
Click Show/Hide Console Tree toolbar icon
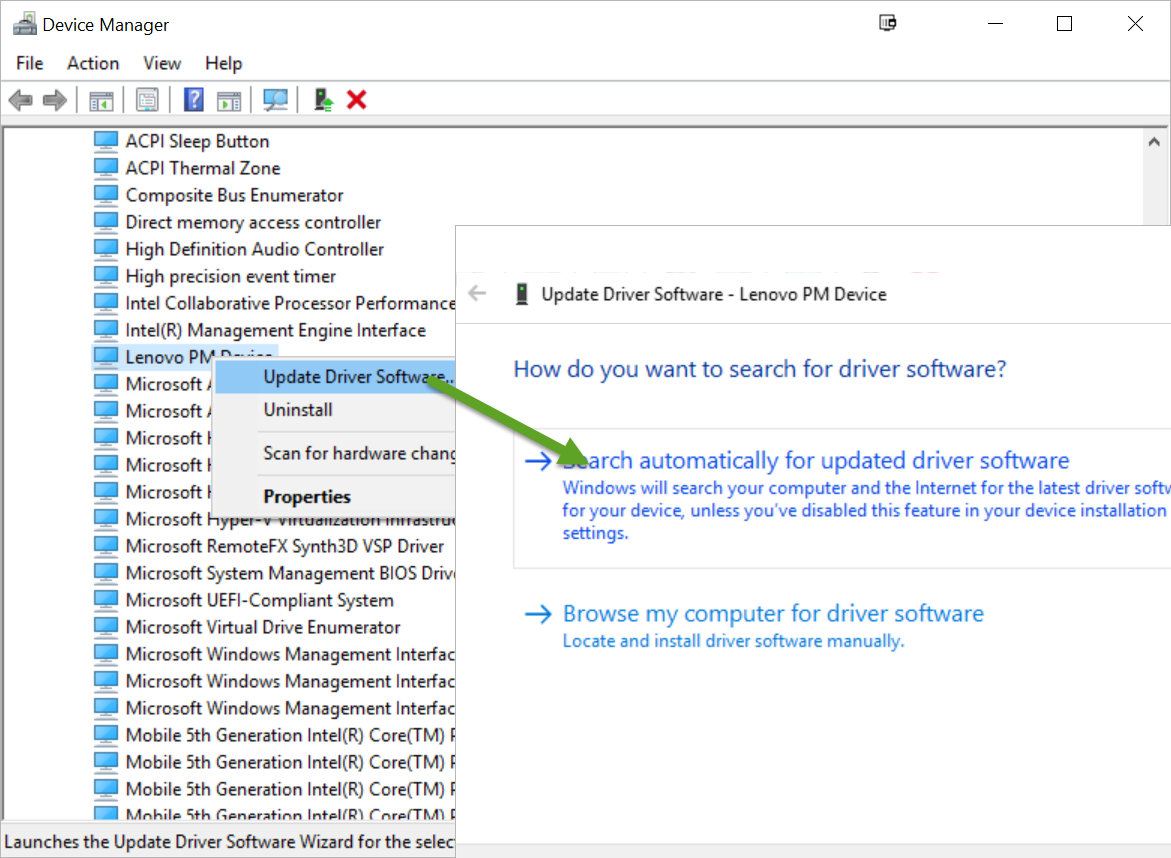click(x=101, y=100)
